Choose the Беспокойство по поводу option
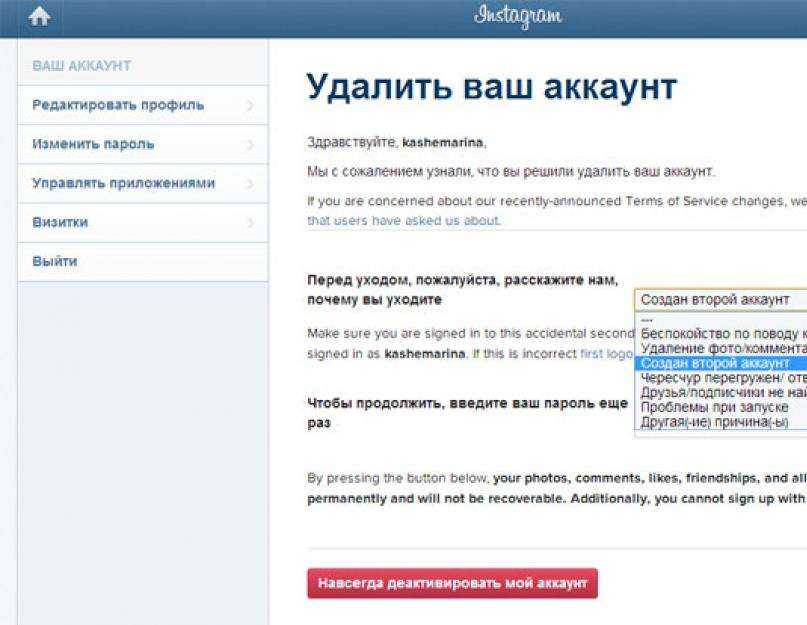Image resolution: width=807 pixels, height=625 pixels. (x=721, y=334)
